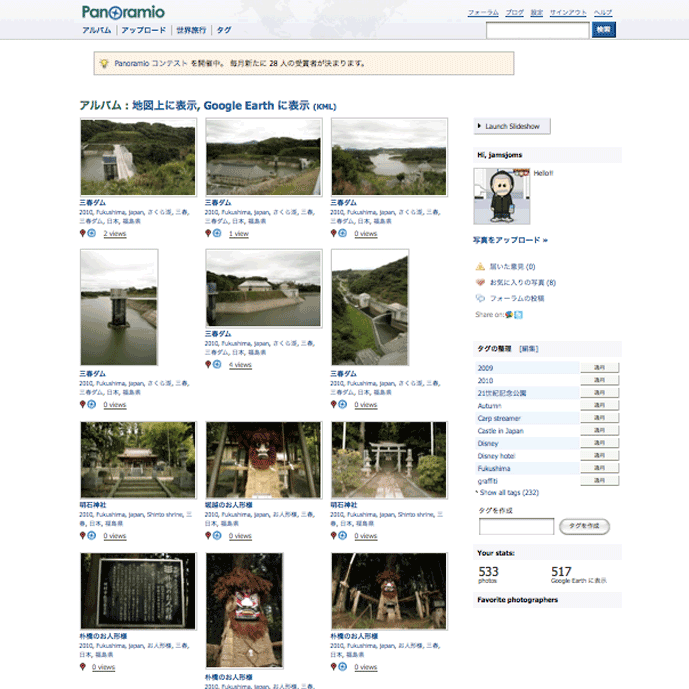
Task: Click 適用 button for graffiti tag
Action: coord(600,480)
